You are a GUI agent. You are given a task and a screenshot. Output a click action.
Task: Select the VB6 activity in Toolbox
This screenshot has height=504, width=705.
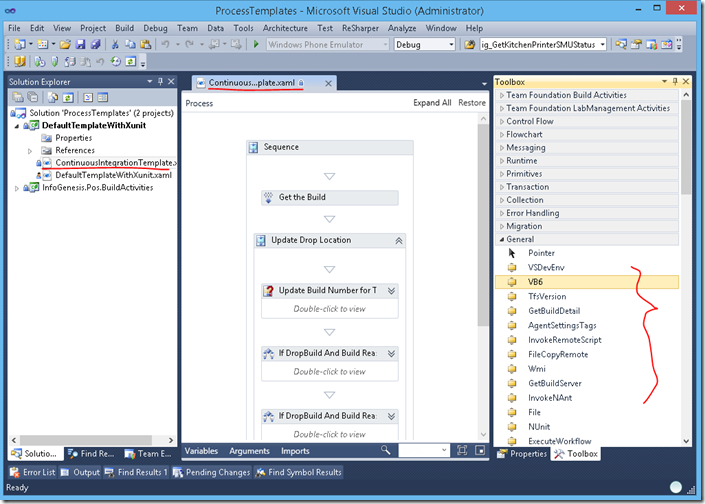587,282
